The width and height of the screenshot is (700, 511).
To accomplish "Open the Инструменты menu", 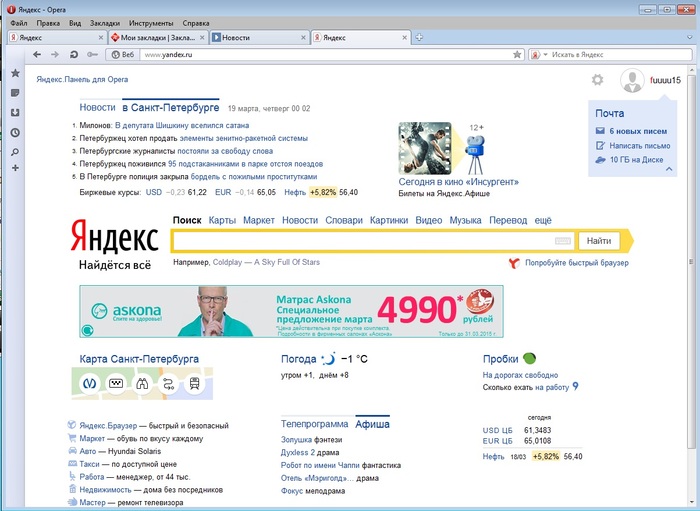I will tap(151, 23).
